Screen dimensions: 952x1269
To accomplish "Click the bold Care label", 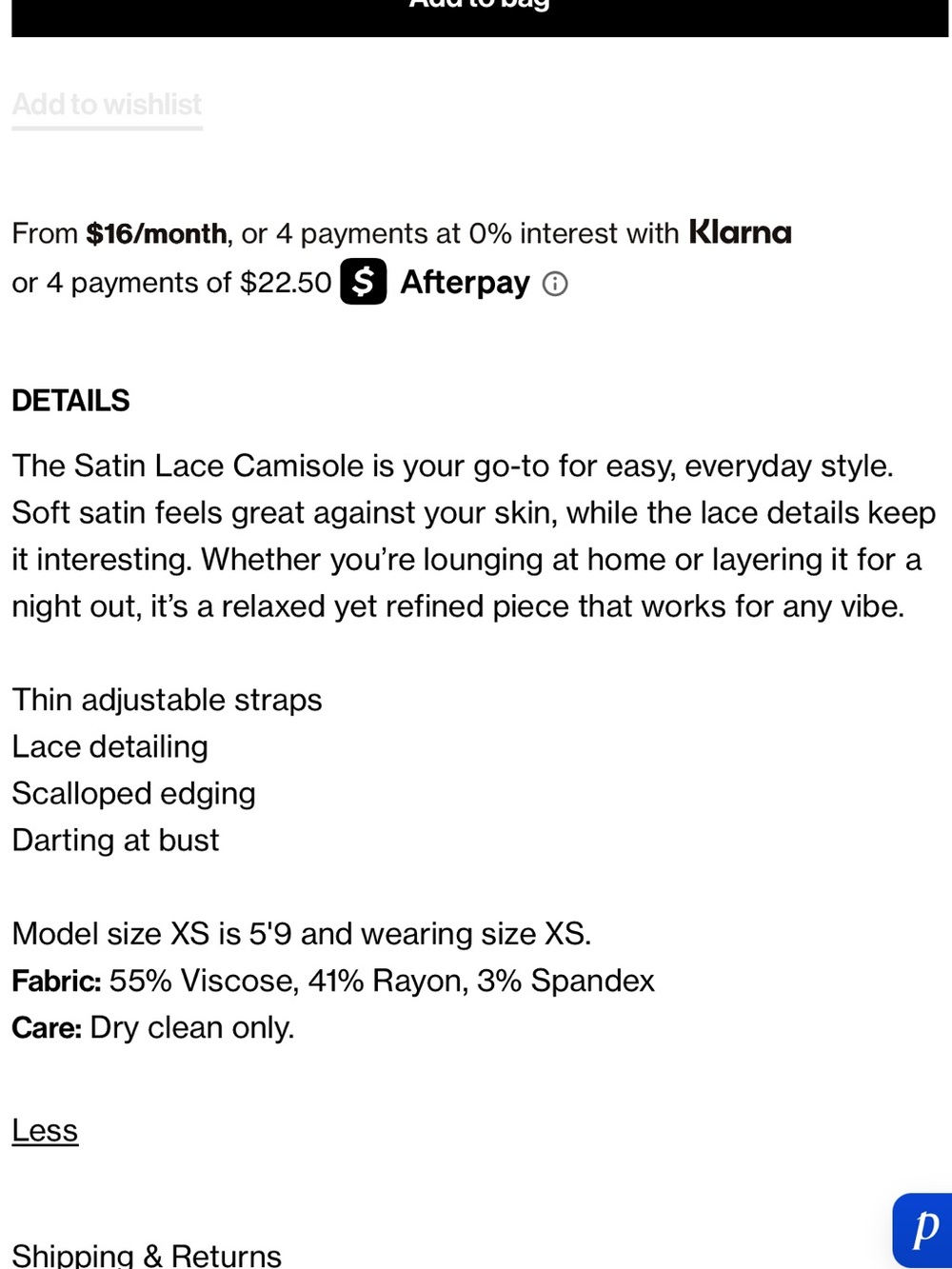I will point(47,1027).
